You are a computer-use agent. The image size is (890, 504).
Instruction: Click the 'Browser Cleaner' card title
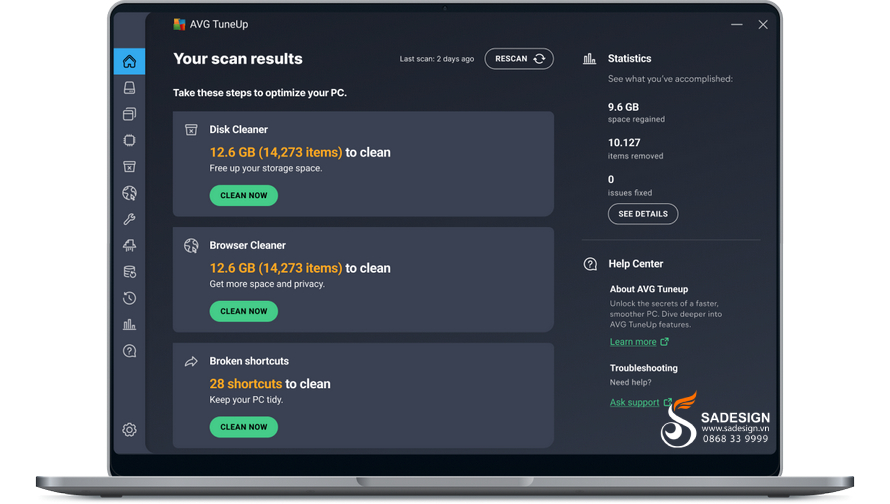[x=247, y=245]
